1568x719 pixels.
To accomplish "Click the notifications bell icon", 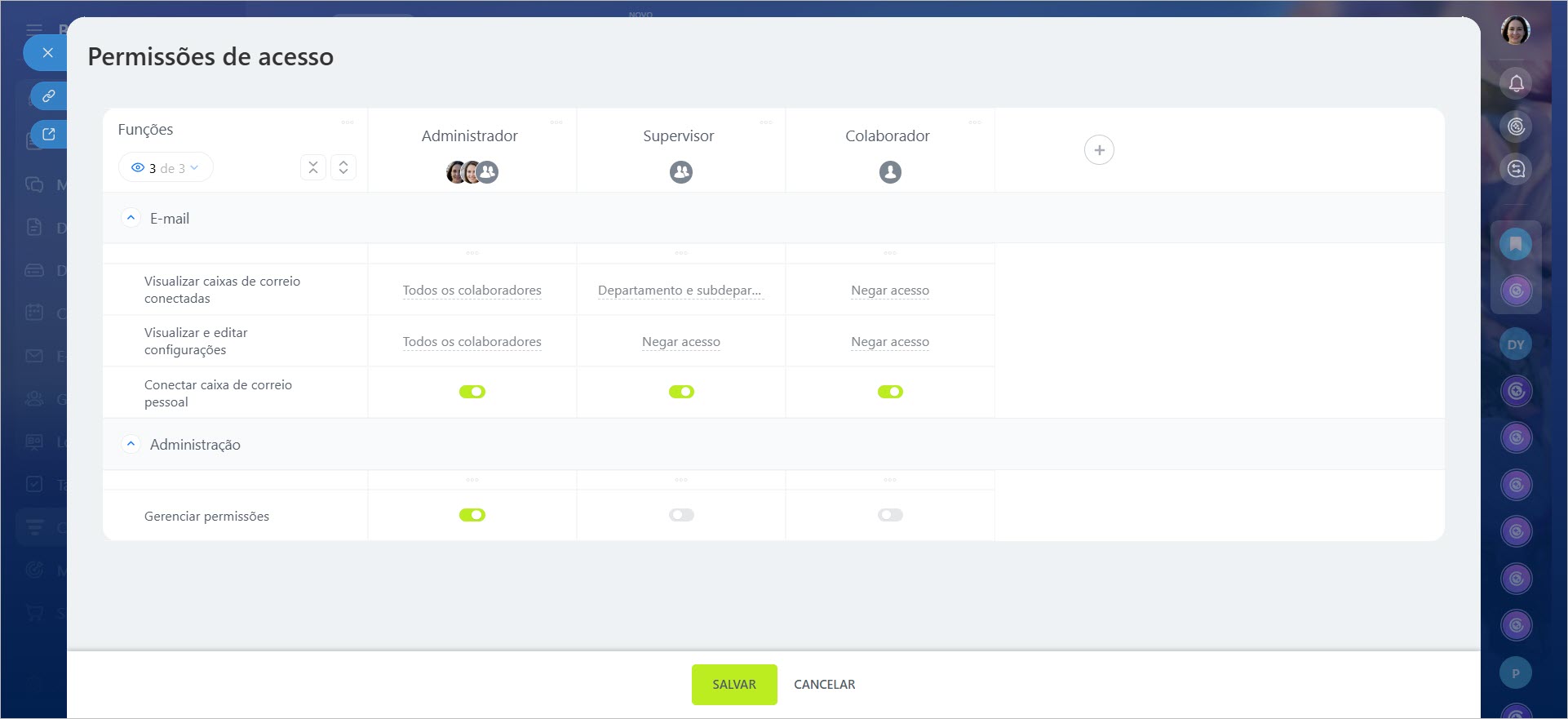I will pyautogui.click(x=1516, y=83).
